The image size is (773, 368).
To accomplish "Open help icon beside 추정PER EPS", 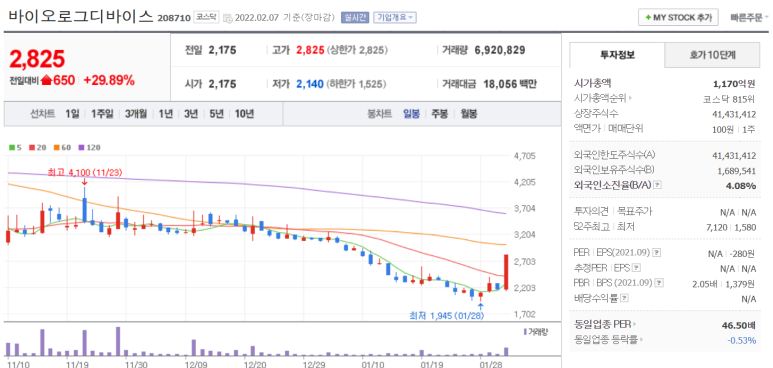I will click(x=636, y=268).
